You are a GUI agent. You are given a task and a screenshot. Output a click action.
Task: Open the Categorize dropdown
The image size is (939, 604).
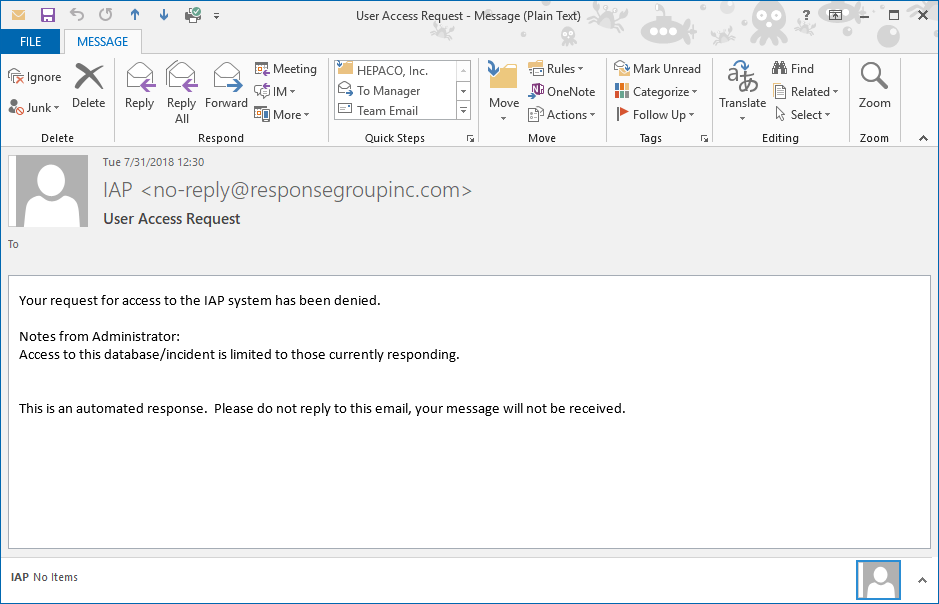[656, 92]
